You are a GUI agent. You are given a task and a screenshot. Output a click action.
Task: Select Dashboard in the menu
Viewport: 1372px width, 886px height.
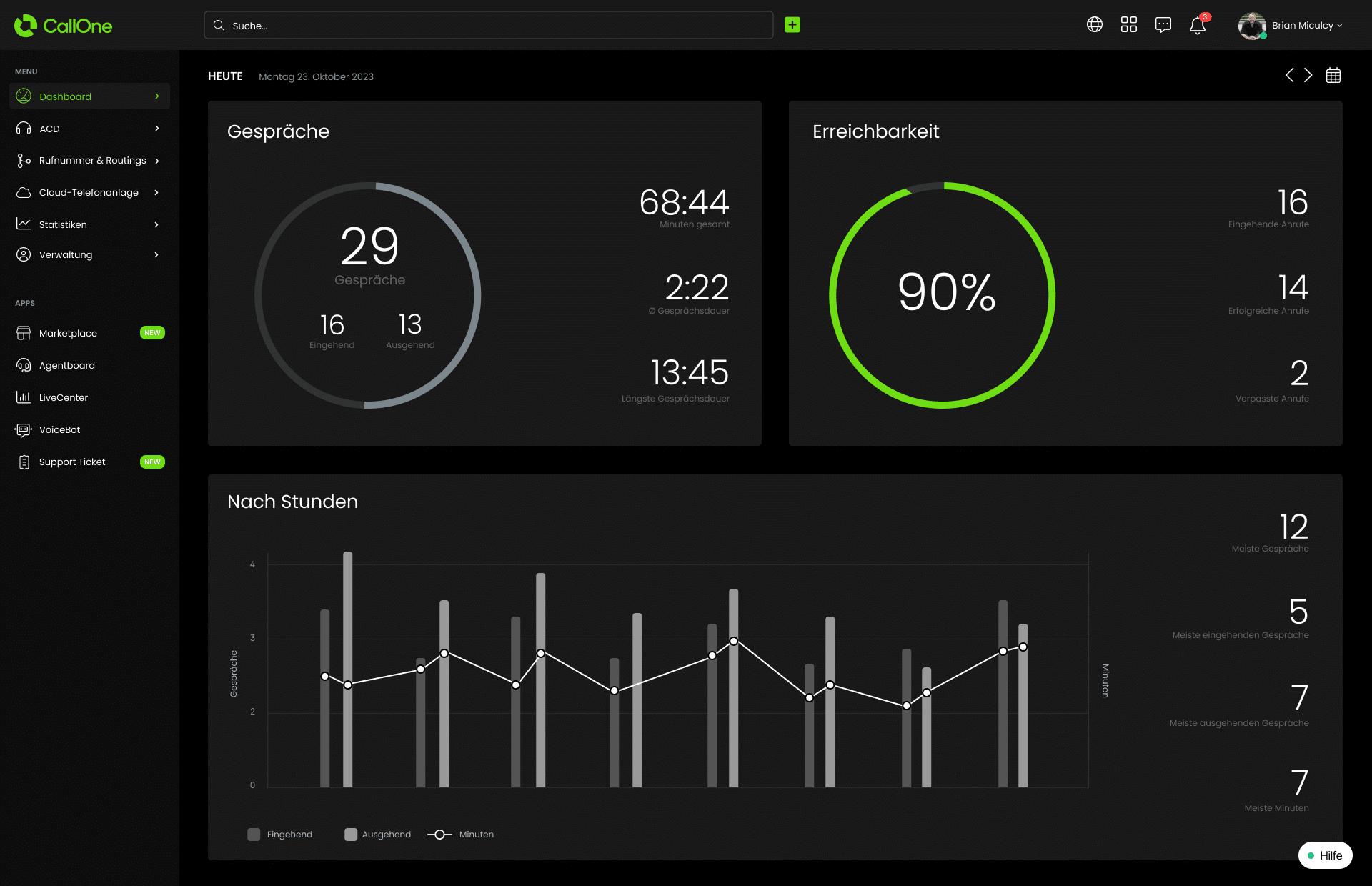pyautogui.click(x=90, y=96)
